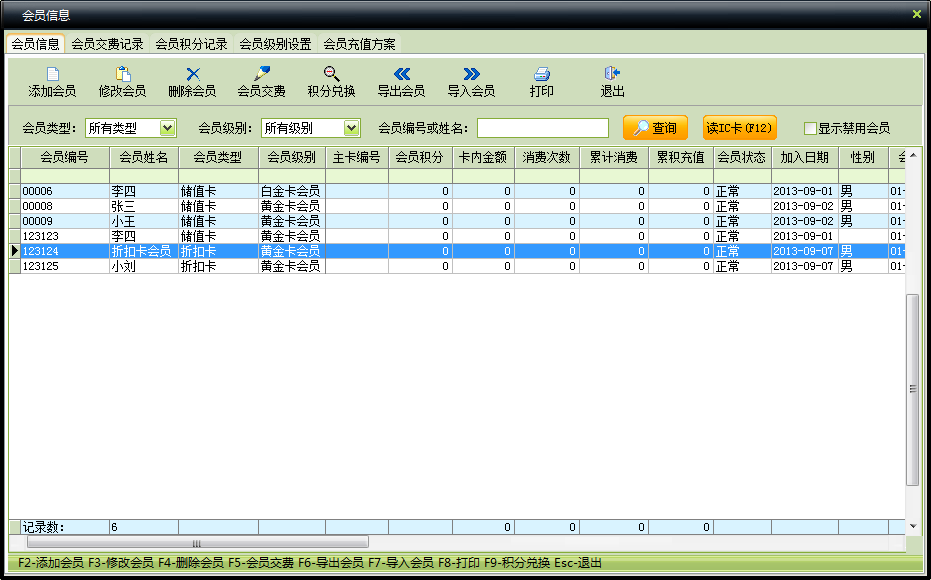Screen dimensions: 931x580
Task: Click the 记录数 footer label
Action: point(43,527)
